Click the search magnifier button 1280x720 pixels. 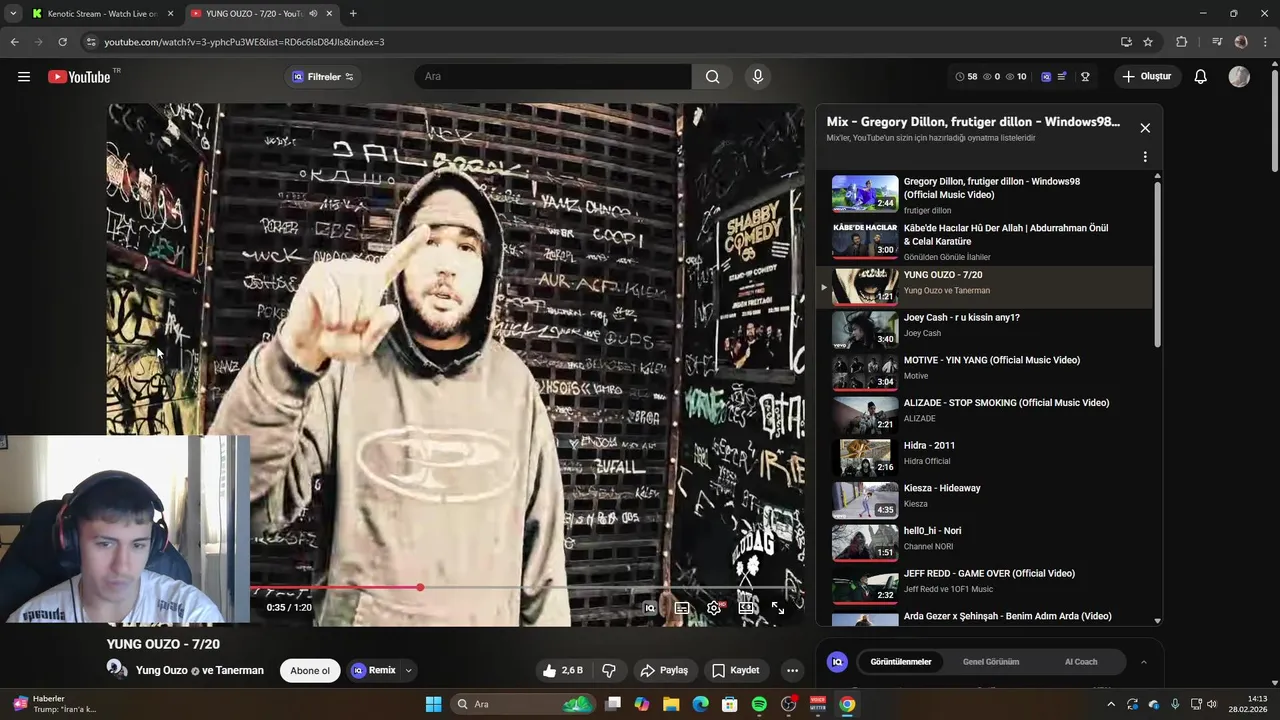pyautogui.click(x=712, y=77)
